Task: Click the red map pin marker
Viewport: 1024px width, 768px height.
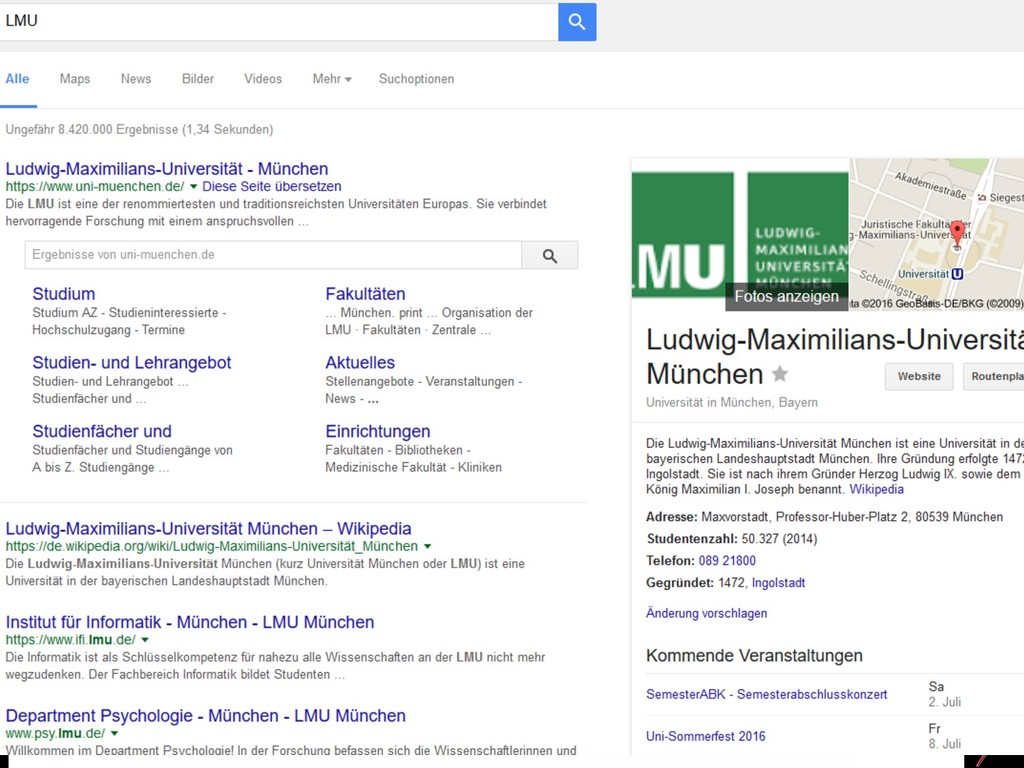Action: tap(957, 234)
